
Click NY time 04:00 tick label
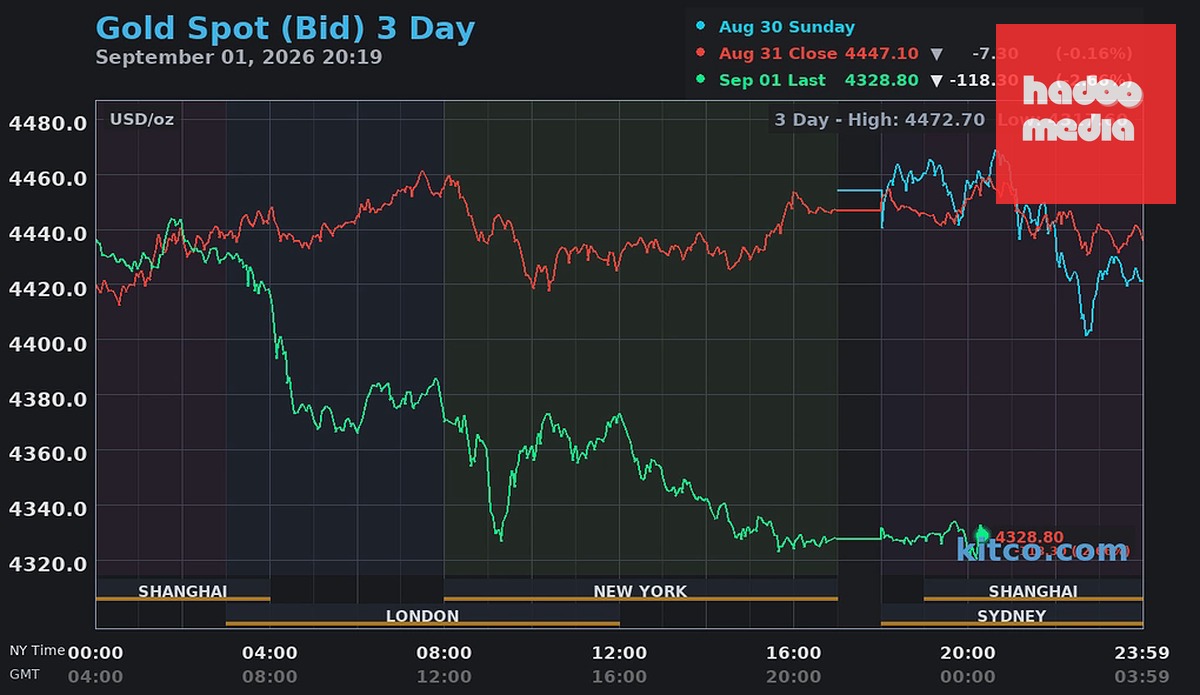269,653
